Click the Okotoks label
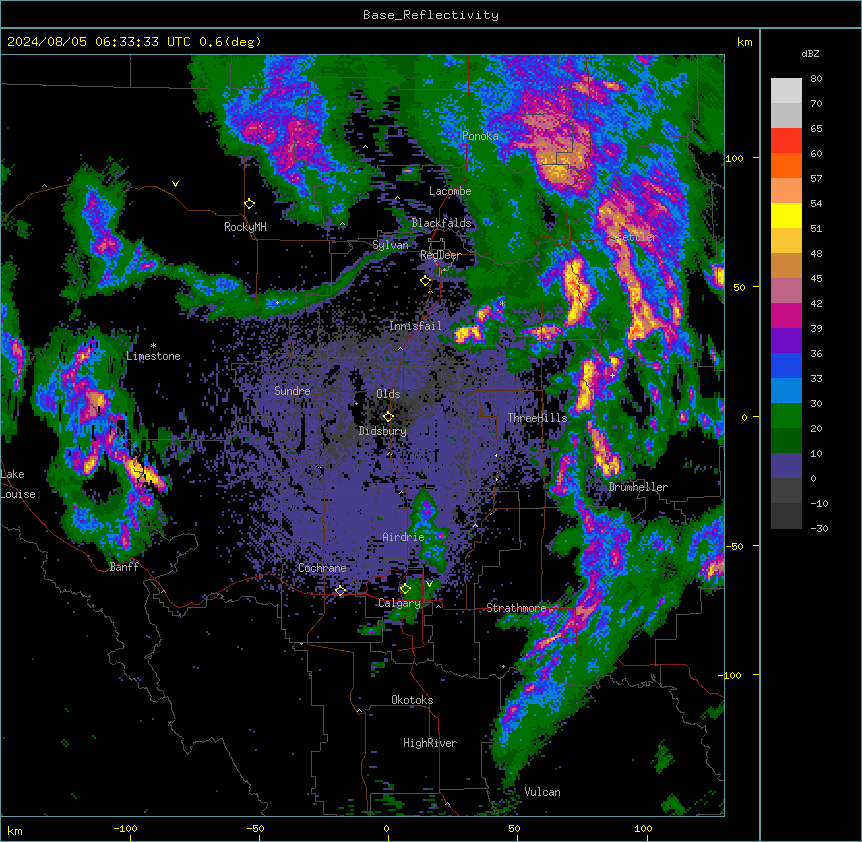 [412, 700]
